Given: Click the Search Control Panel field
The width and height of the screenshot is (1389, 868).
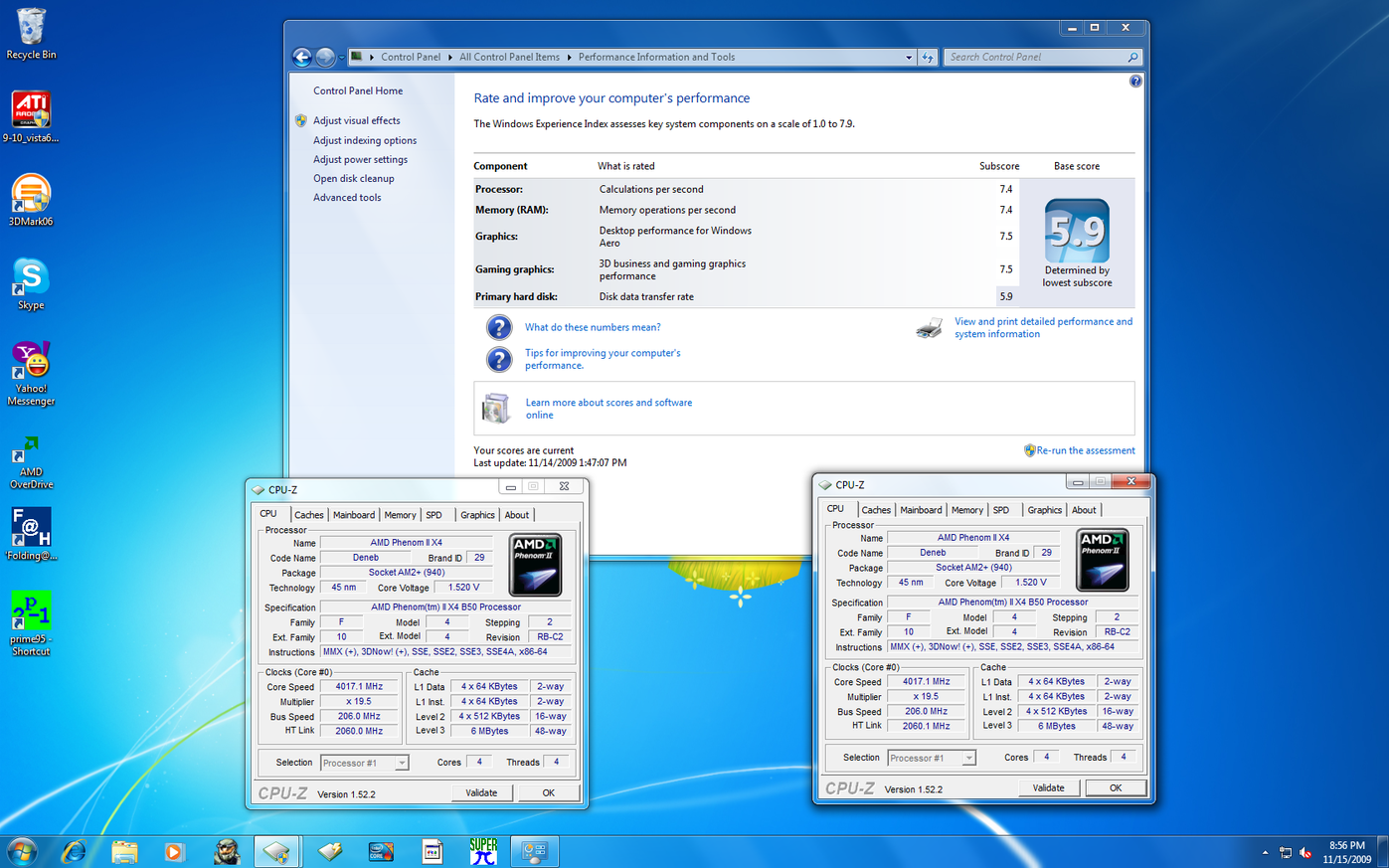Looking at the screenshot, I should tap(1043, 57).
